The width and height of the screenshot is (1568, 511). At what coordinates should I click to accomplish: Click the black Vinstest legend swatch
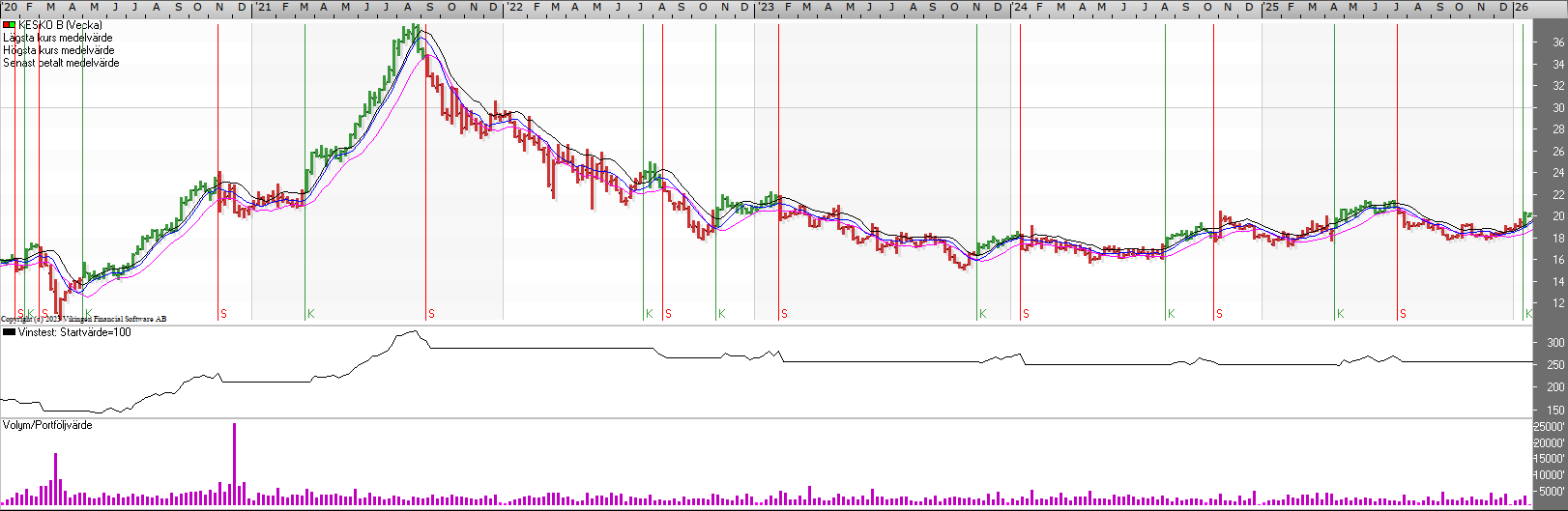(9, 332)
